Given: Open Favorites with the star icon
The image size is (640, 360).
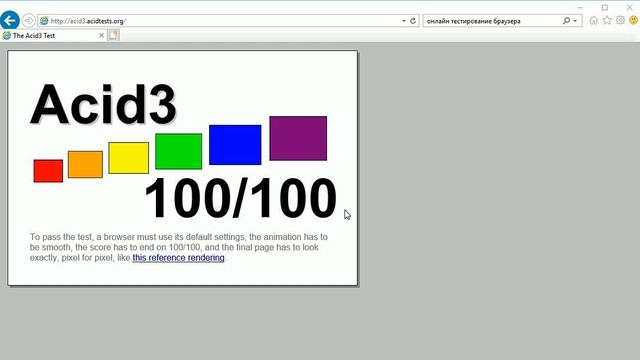Looking at the screenshot, I should pos(607,20).
